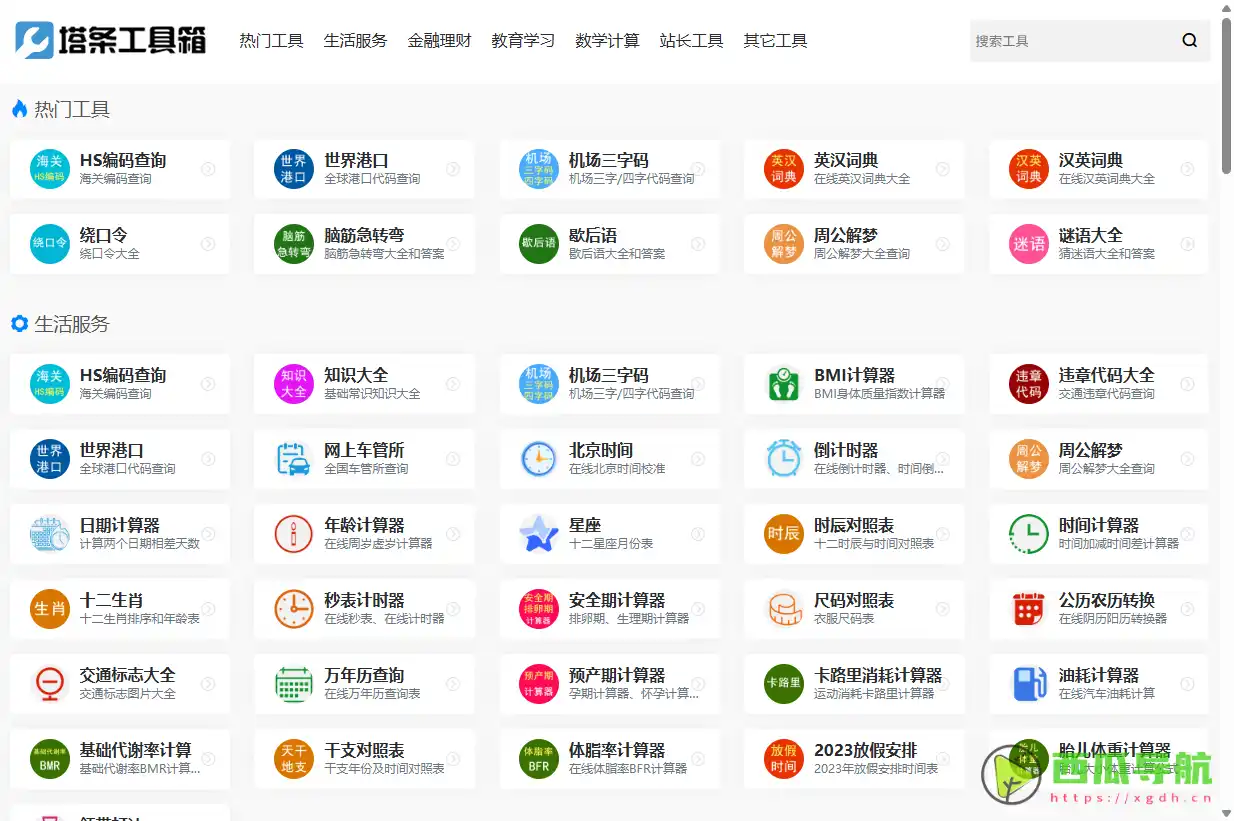Switch to the 金融理财 menu tab
The height and width of the screenshot is (821, 1234).
coord(439,40)
